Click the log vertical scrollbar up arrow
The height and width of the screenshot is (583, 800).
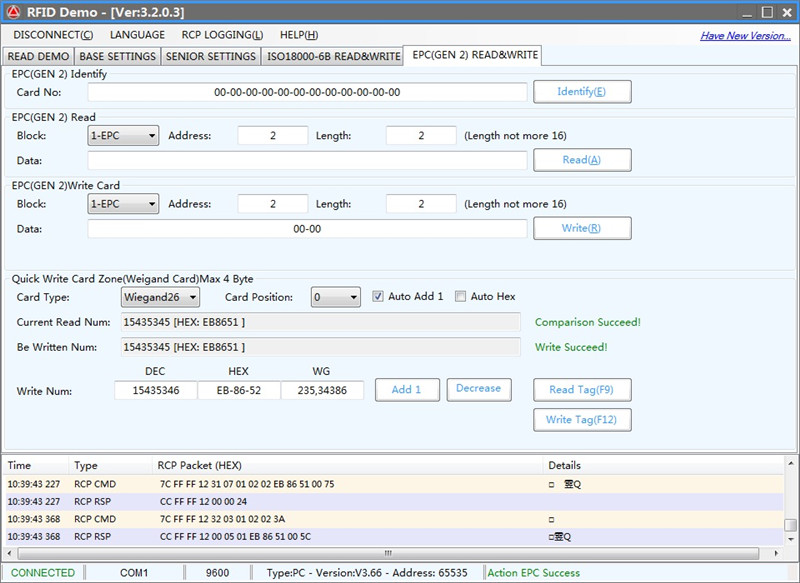[x=791, y=463]
